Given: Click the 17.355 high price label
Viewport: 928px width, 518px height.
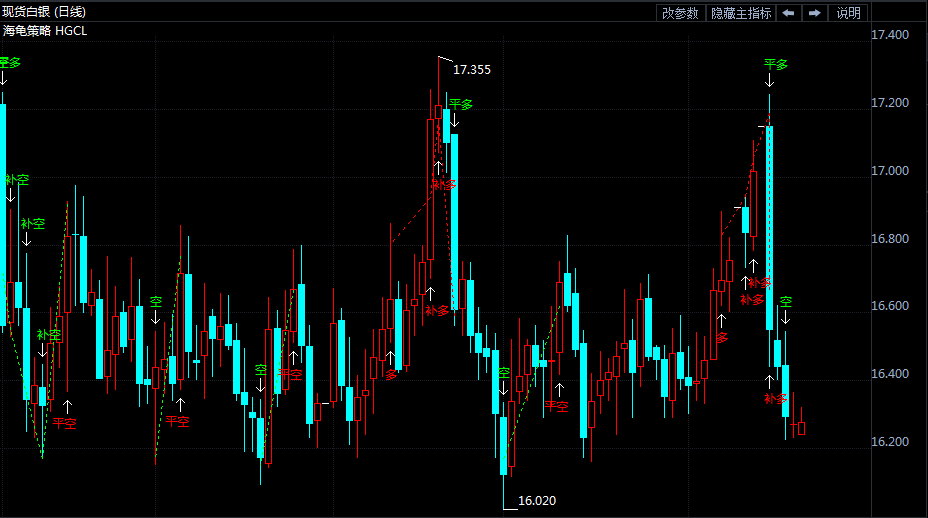Looking at the screenshot, I should click(x=472, y=70).
